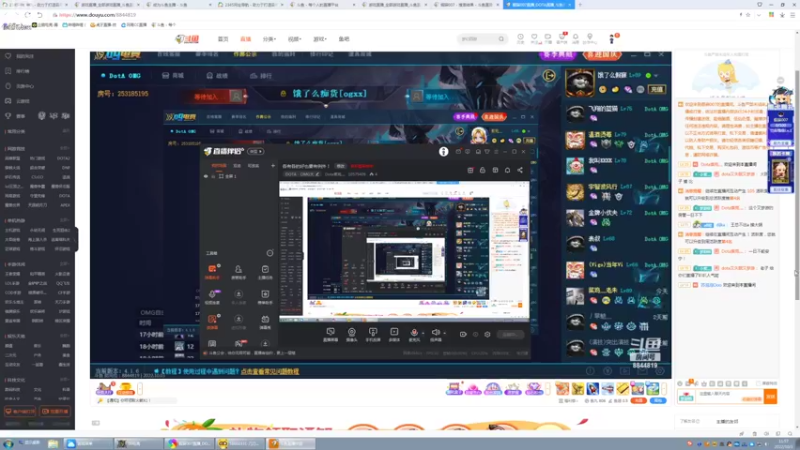
Task: Open the file explorer icon on taskbar
Action: click(x=53, y=443)
